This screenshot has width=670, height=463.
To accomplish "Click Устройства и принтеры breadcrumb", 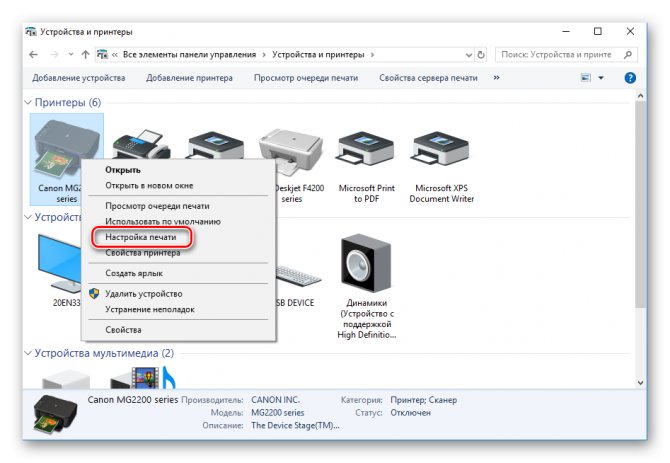I will point(318,55).
